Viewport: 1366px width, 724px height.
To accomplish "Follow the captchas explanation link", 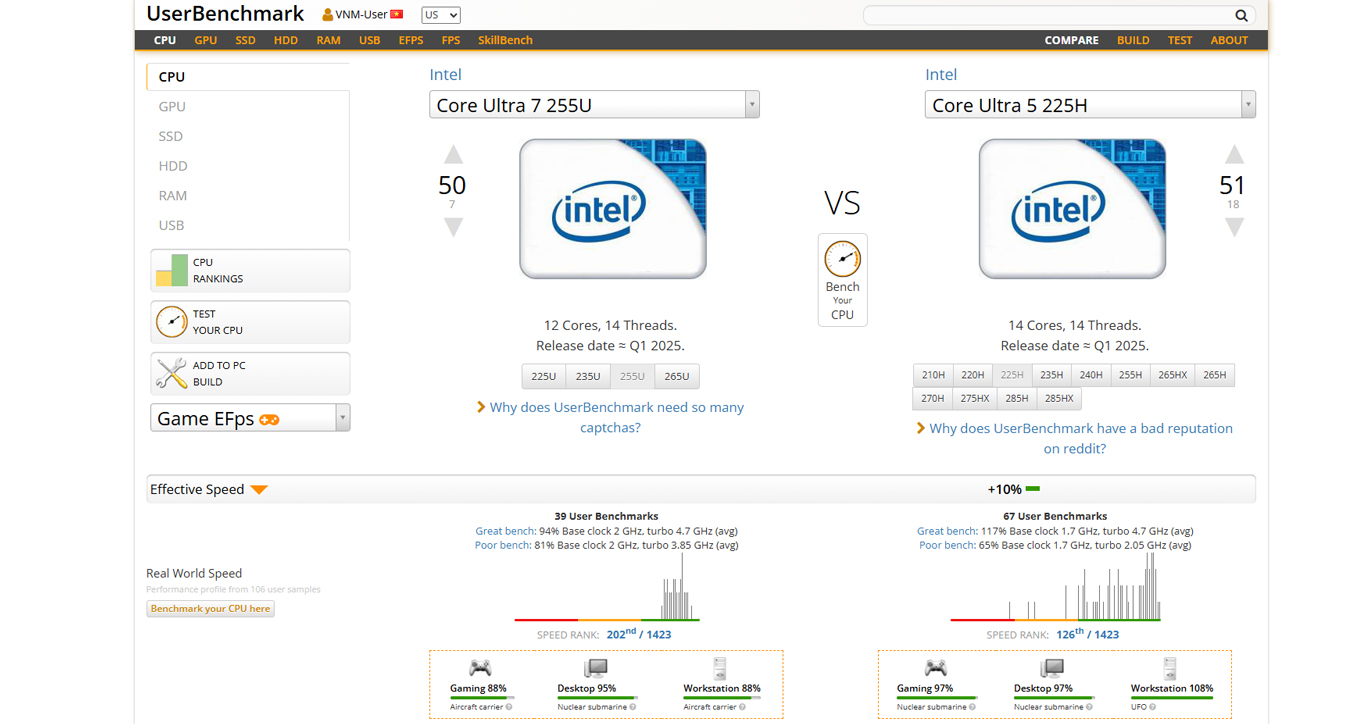I will pos(617,407).
